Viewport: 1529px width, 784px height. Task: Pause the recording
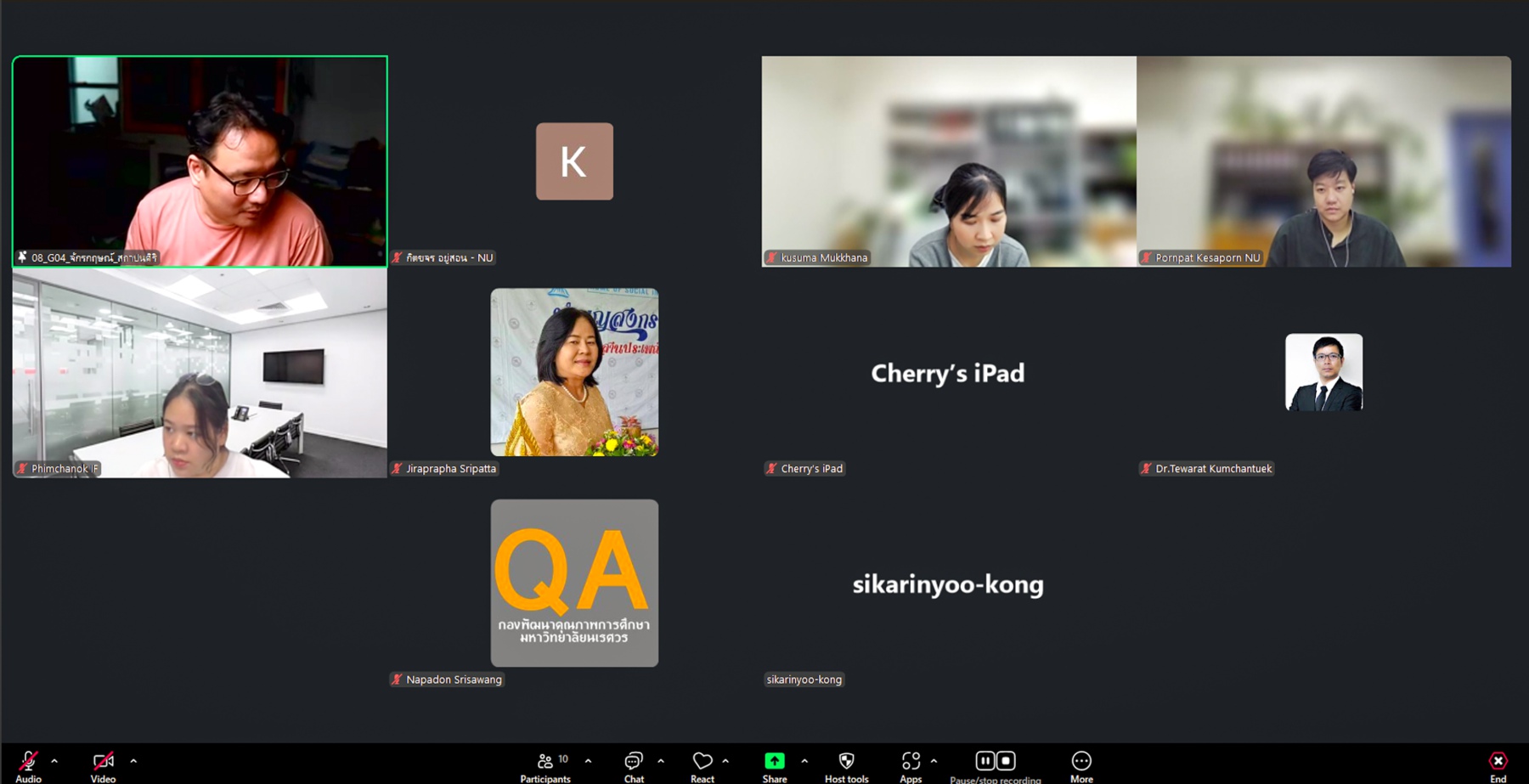985,760
